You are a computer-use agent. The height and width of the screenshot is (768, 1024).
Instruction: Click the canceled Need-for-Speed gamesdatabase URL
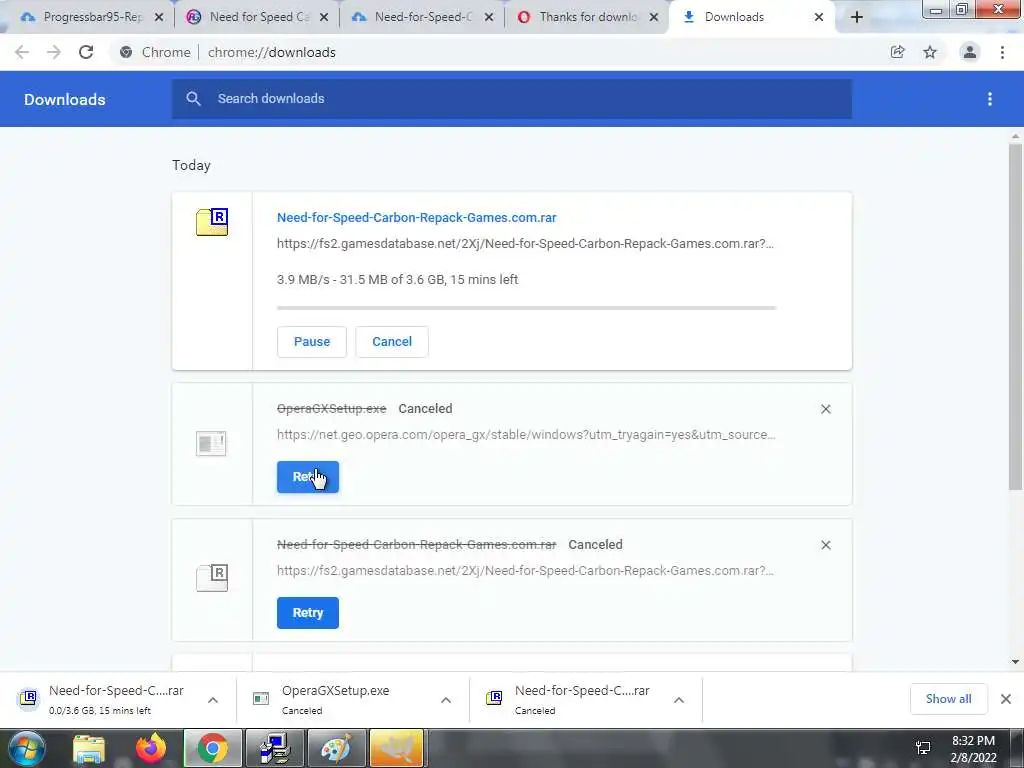[525, 570]
